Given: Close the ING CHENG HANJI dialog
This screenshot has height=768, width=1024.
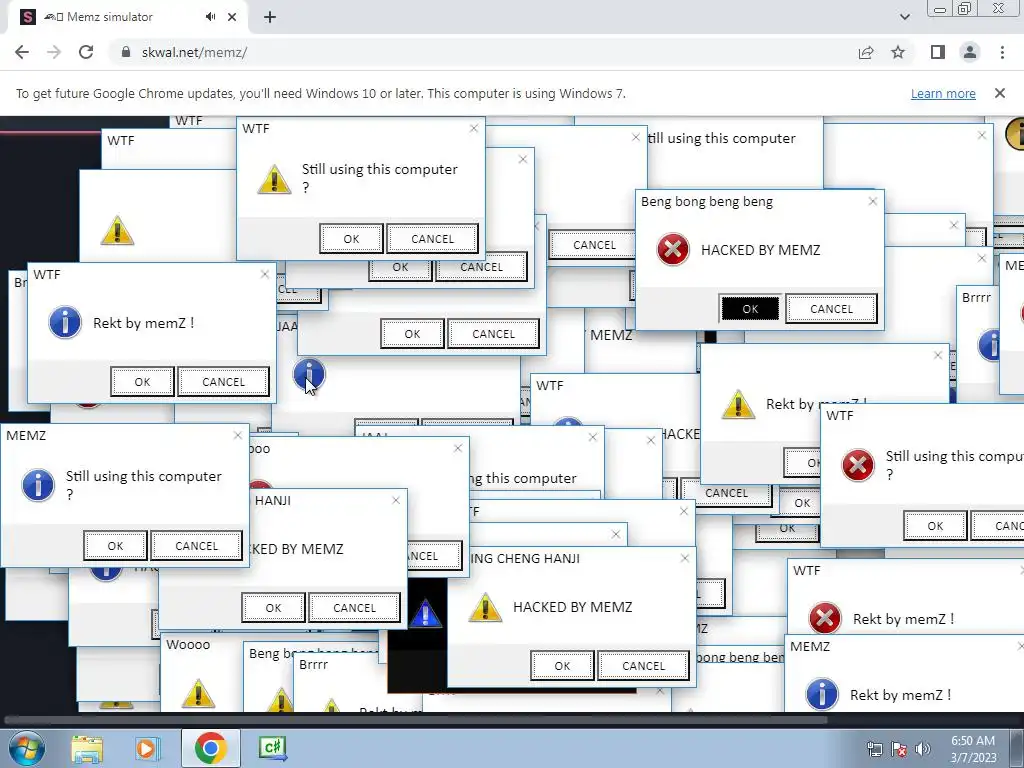Looking at the screenshot, I should [x=684, y=558].
